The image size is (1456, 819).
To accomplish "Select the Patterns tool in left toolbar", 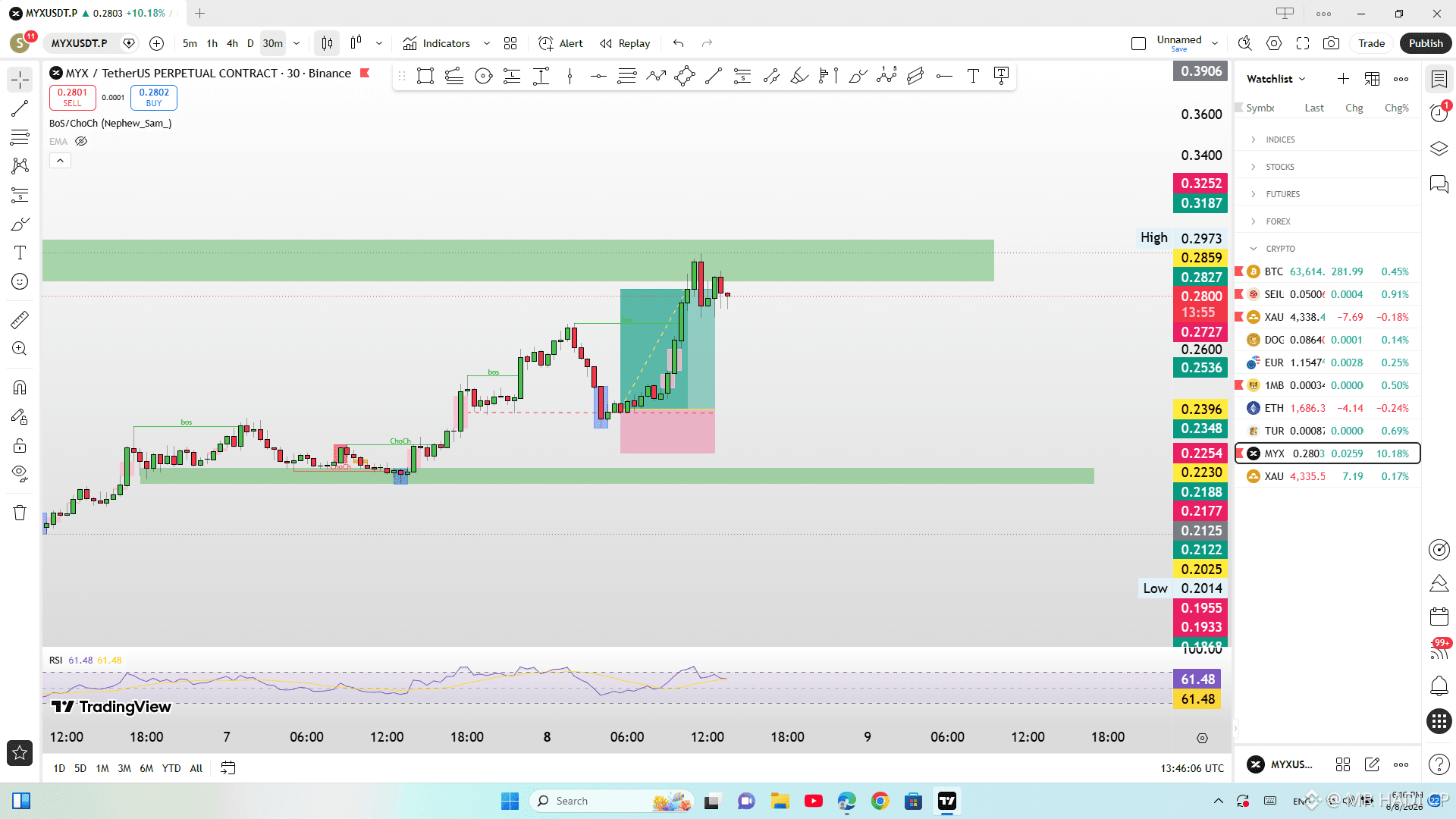I will pos(20,166).
